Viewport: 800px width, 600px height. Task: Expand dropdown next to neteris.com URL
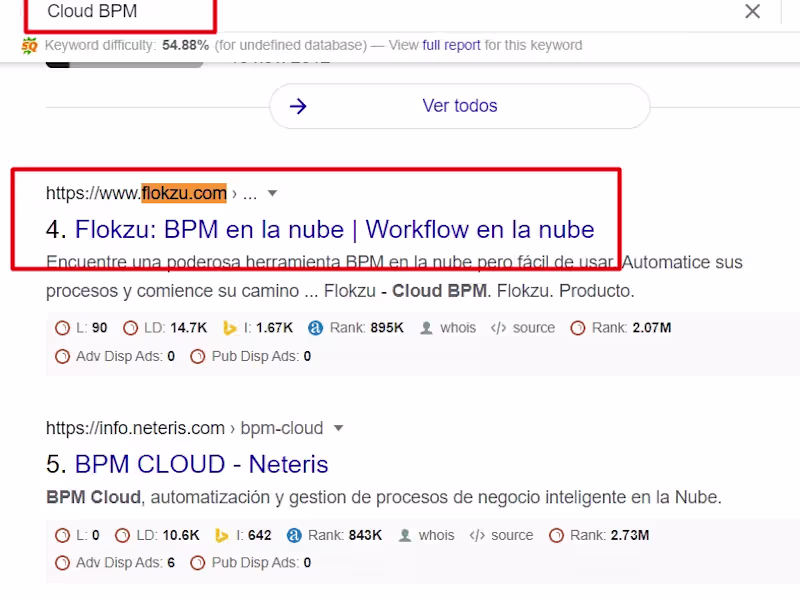338,428
